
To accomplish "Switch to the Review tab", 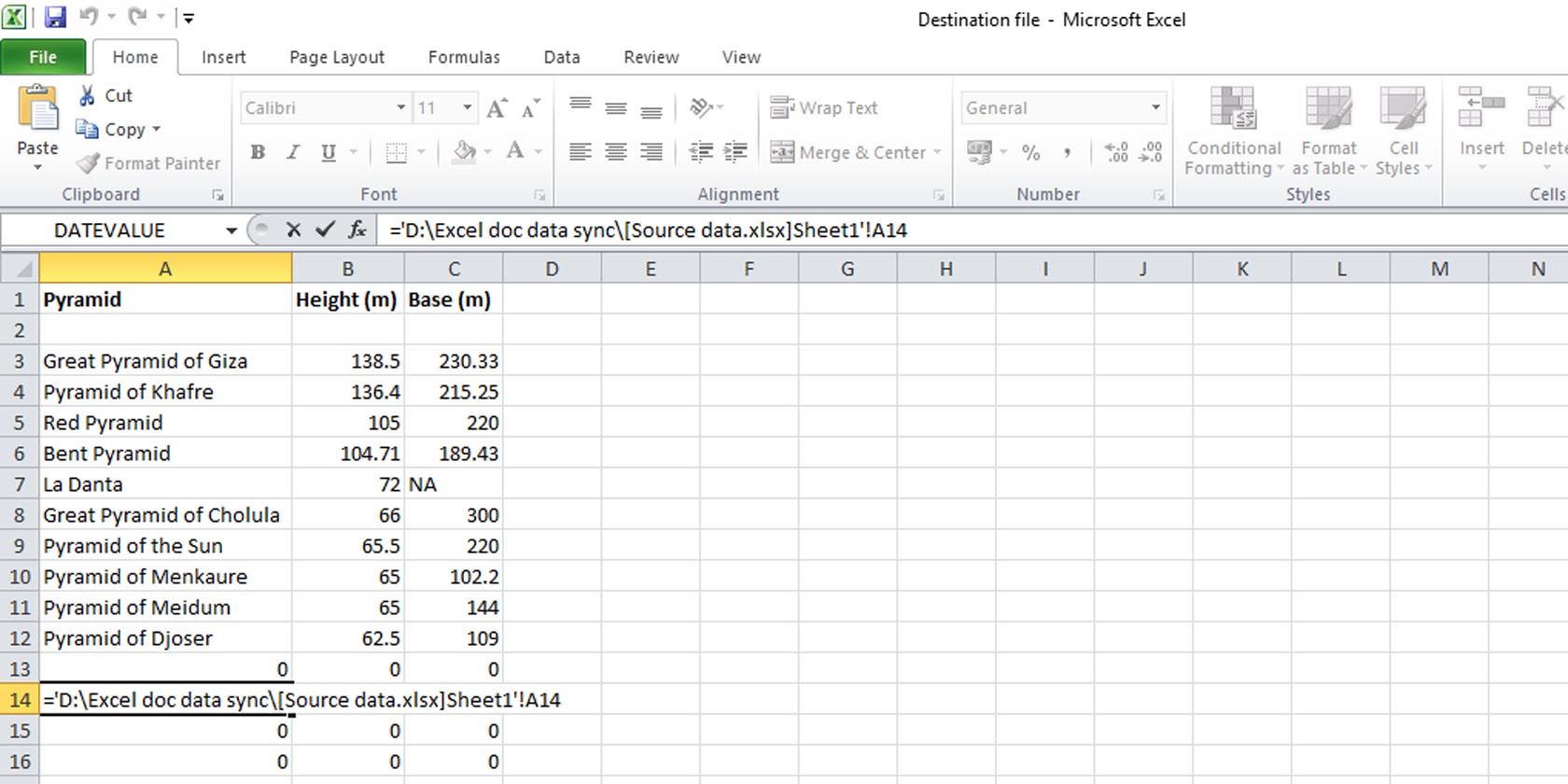I will [x=651, y=57].
